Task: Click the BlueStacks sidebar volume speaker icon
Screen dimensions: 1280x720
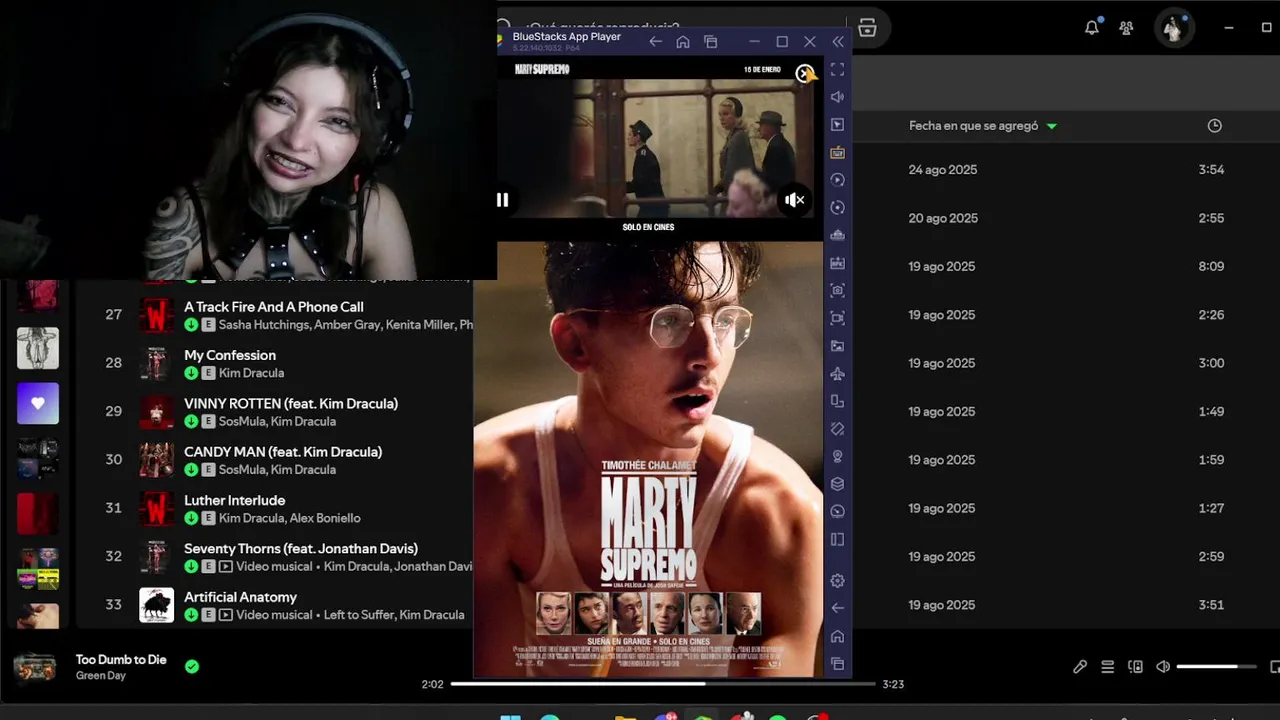Action: pyautogui.click(x=838, y=97)
